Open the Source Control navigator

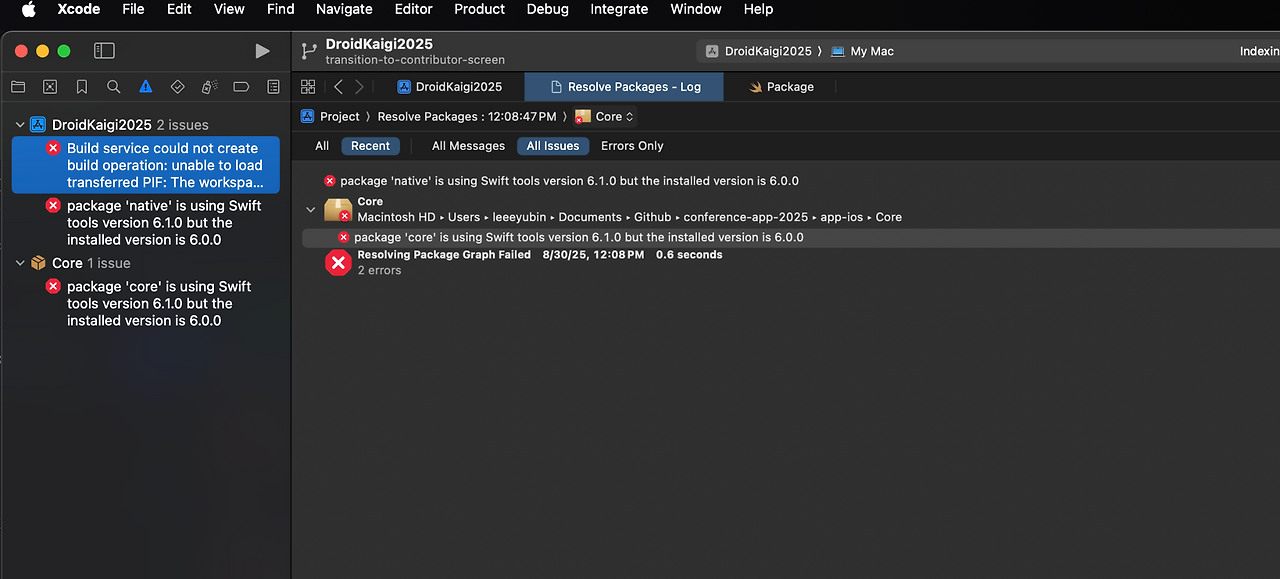click(x=50, y=87)
